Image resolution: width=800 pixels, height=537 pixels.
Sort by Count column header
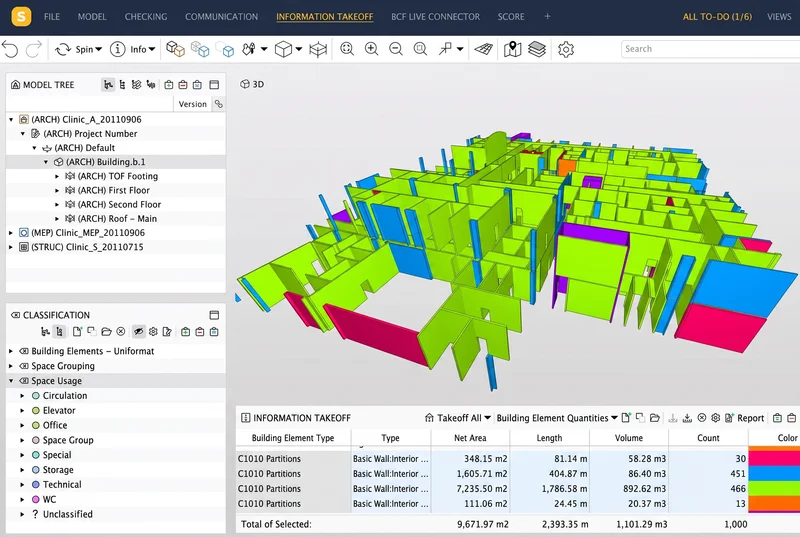pos(708,438)
